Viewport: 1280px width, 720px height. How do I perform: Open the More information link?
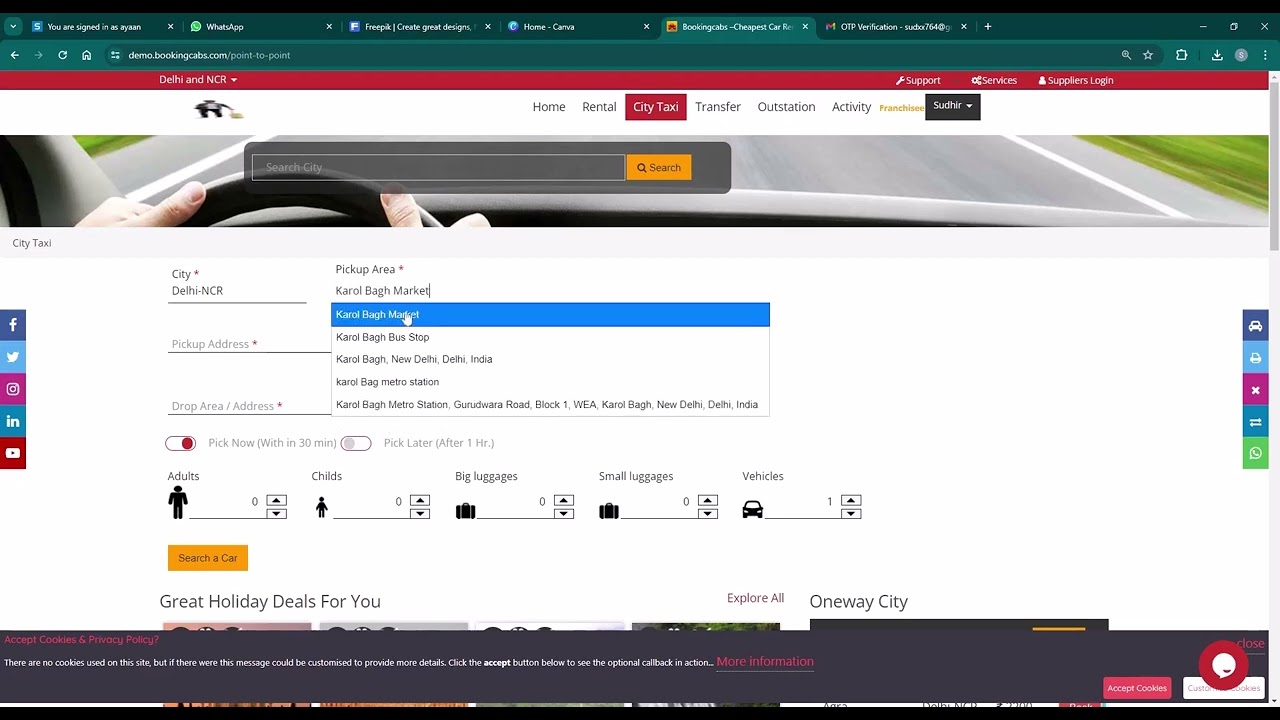[x=765, y=662]
